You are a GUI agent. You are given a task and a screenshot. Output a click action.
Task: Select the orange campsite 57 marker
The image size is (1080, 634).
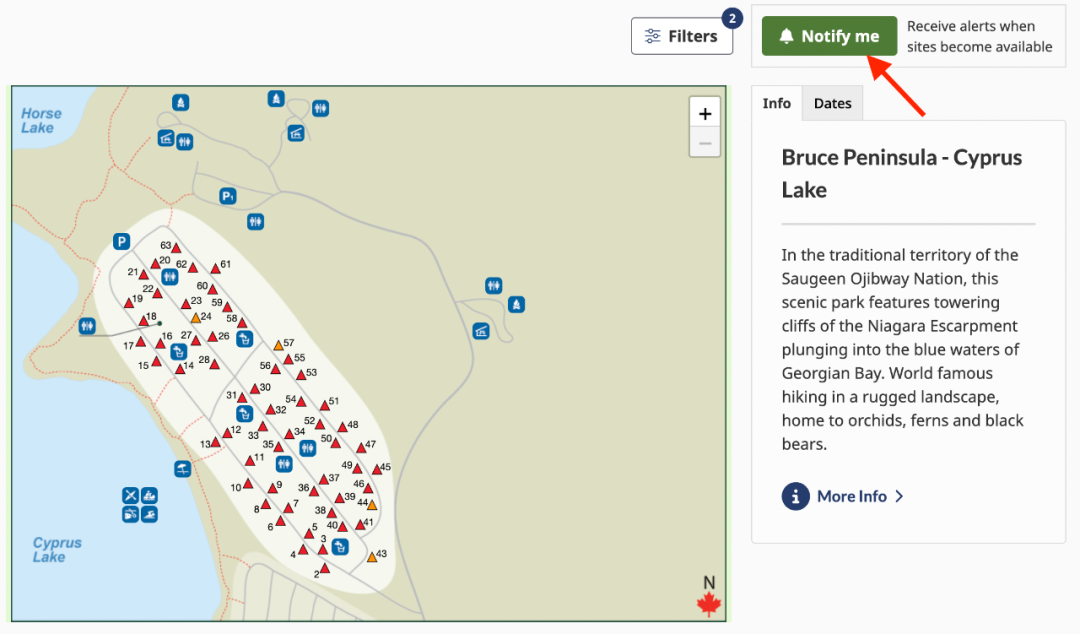[278, 345]
